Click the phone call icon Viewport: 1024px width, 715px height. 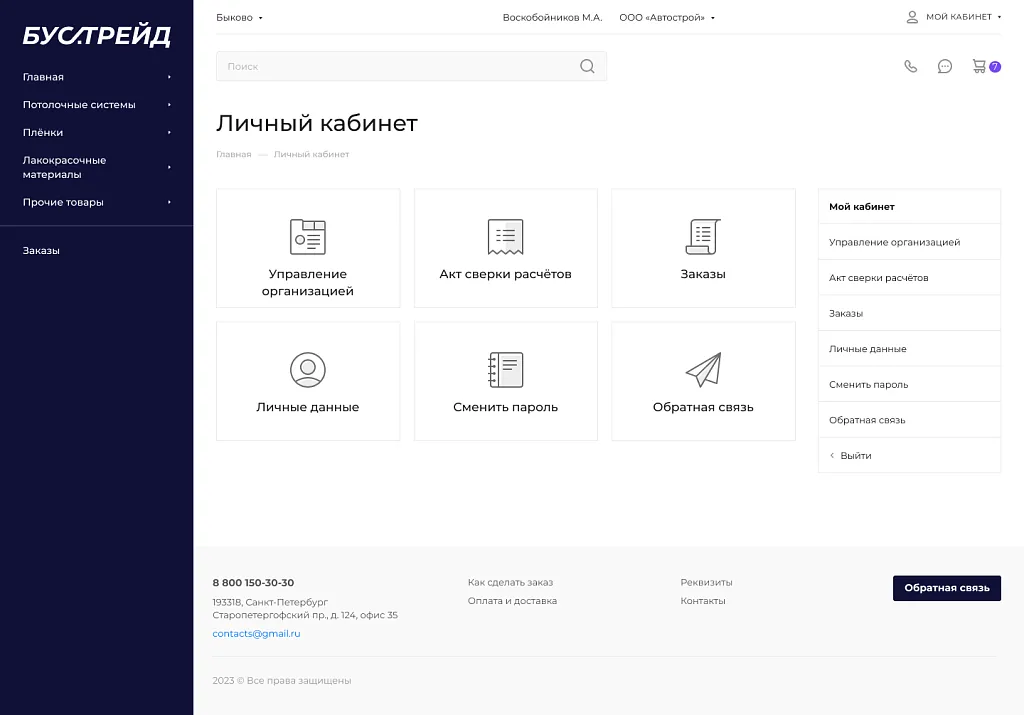[910, 67]
